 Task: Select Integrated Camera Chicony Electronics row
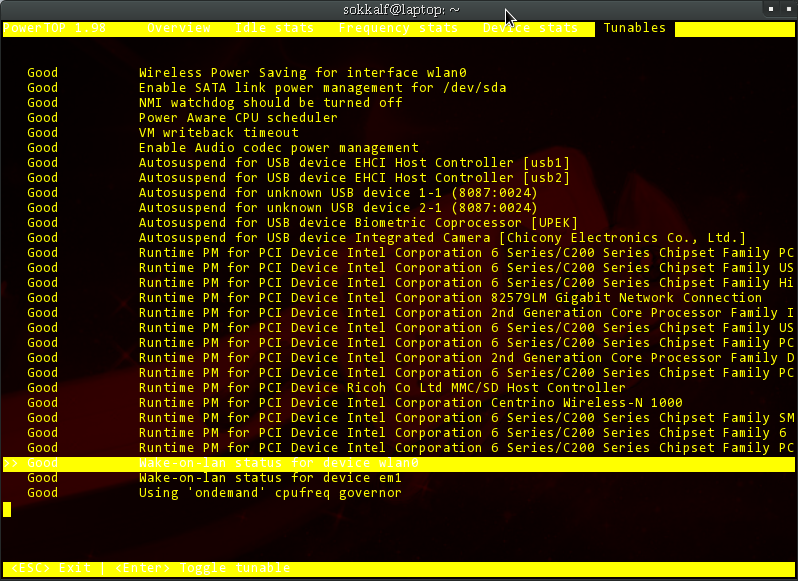(399, 238)
